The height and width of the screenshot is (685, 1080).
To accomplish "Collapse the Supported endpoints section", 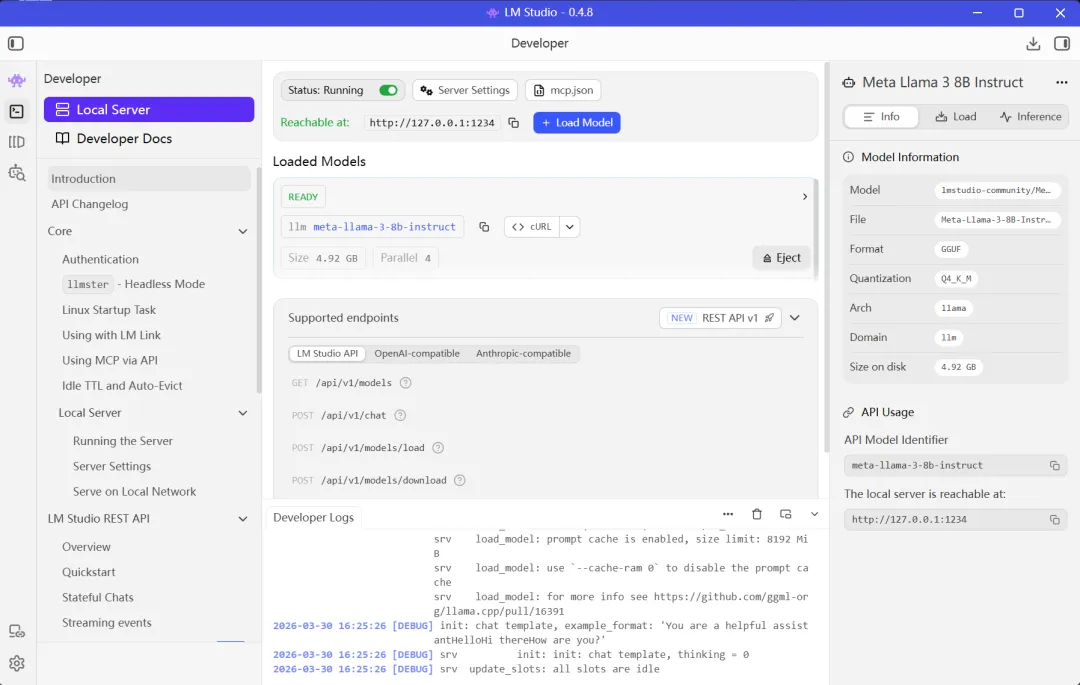I will 795,318.
